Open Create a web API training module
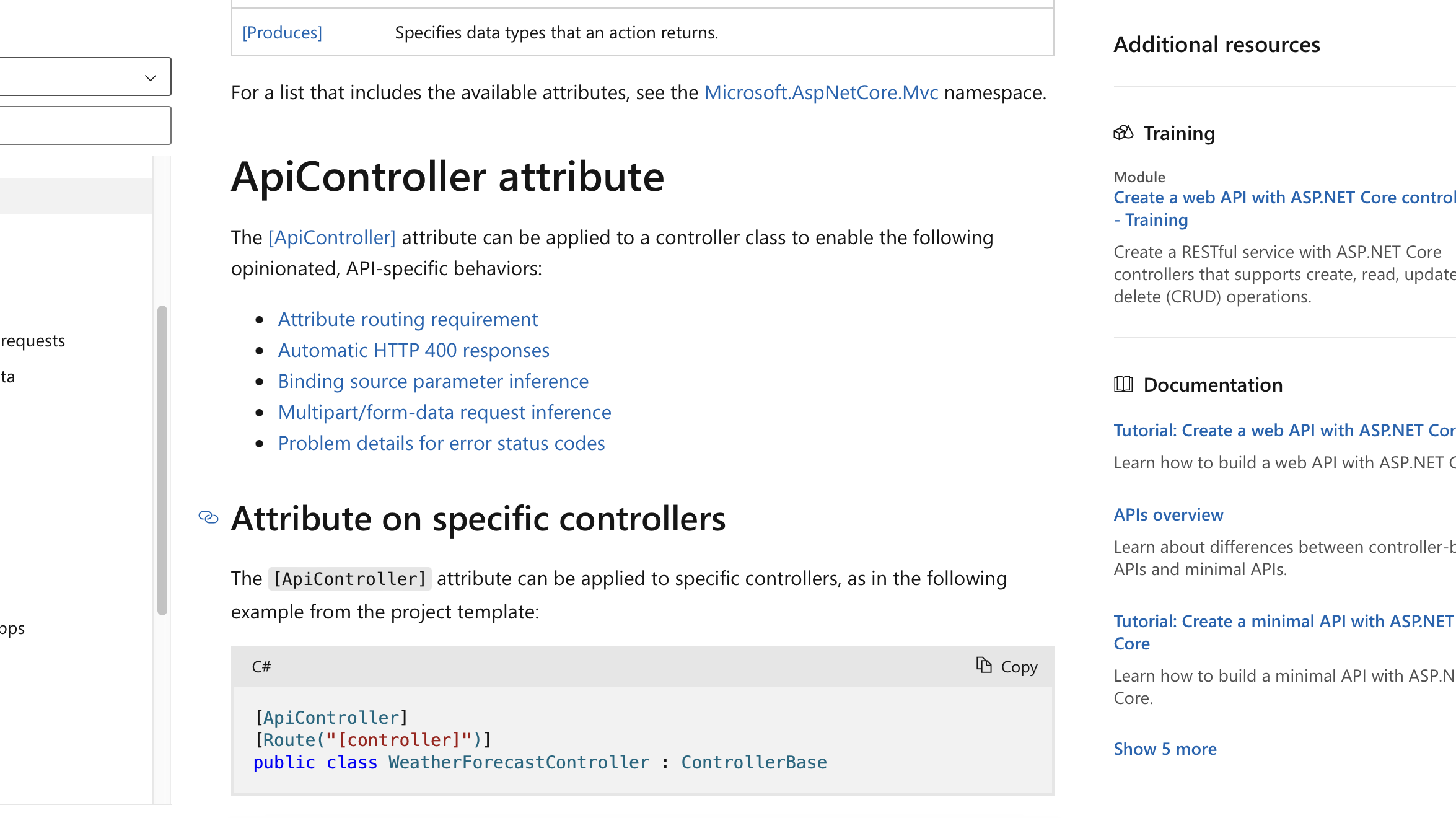 point(1283,198)
